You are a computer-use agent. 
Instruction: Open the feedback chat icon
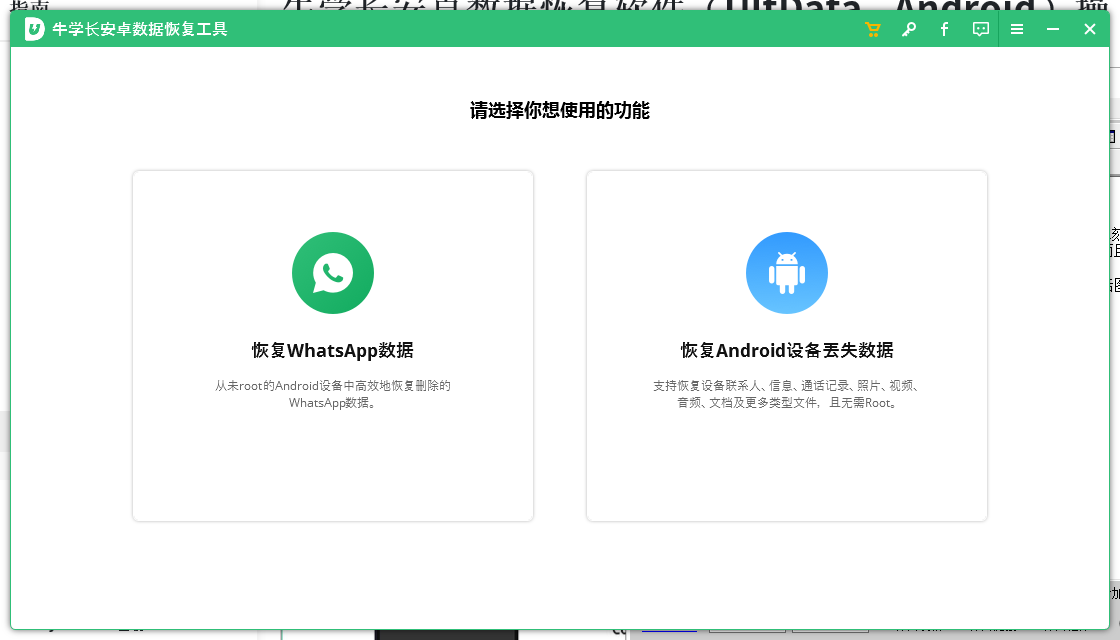981,29
